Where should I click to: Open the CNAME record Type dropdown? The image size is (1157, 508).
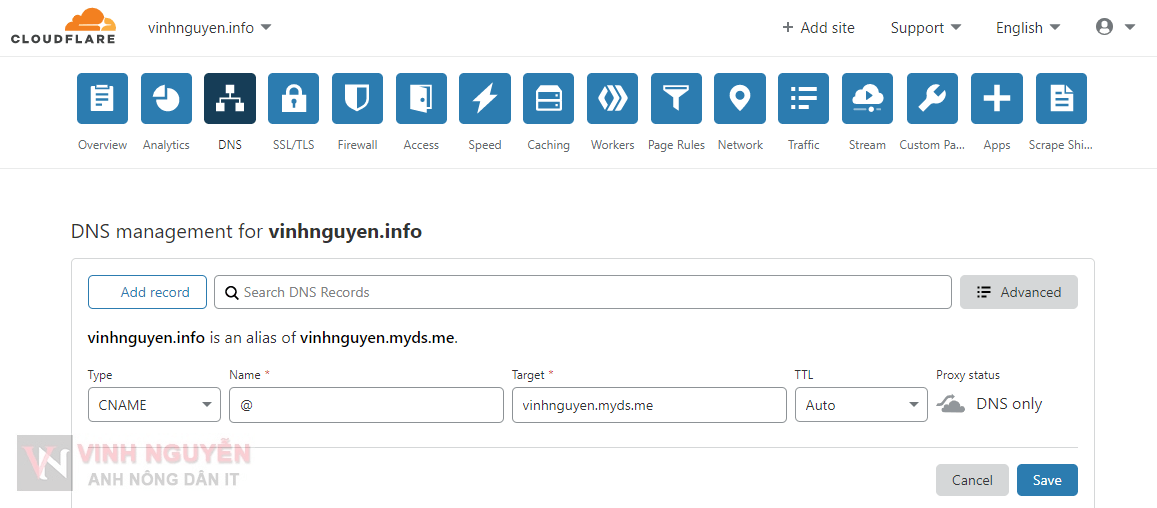(x=154, y=405)
